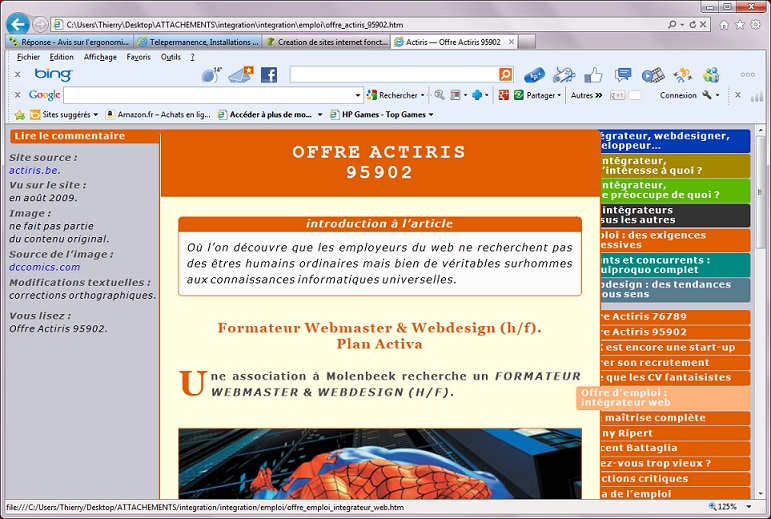Click the dancing figure icon in Bing toolbar
The height and width of the screenshot is (519, 771).
[x=682, y=75]
